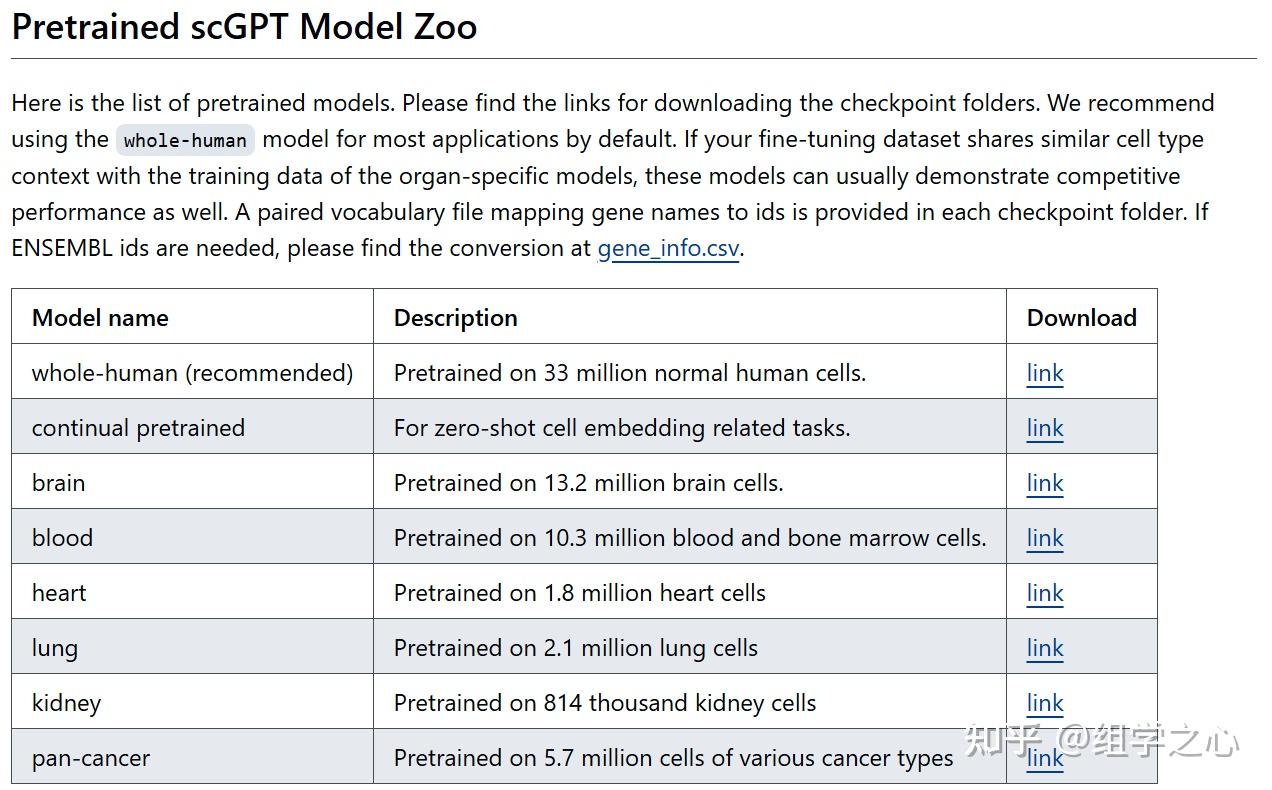This screenshot has height=790, width=1272.
Task: Click the Model name column header
Action: pyautogui.click(x=100, y=318)
